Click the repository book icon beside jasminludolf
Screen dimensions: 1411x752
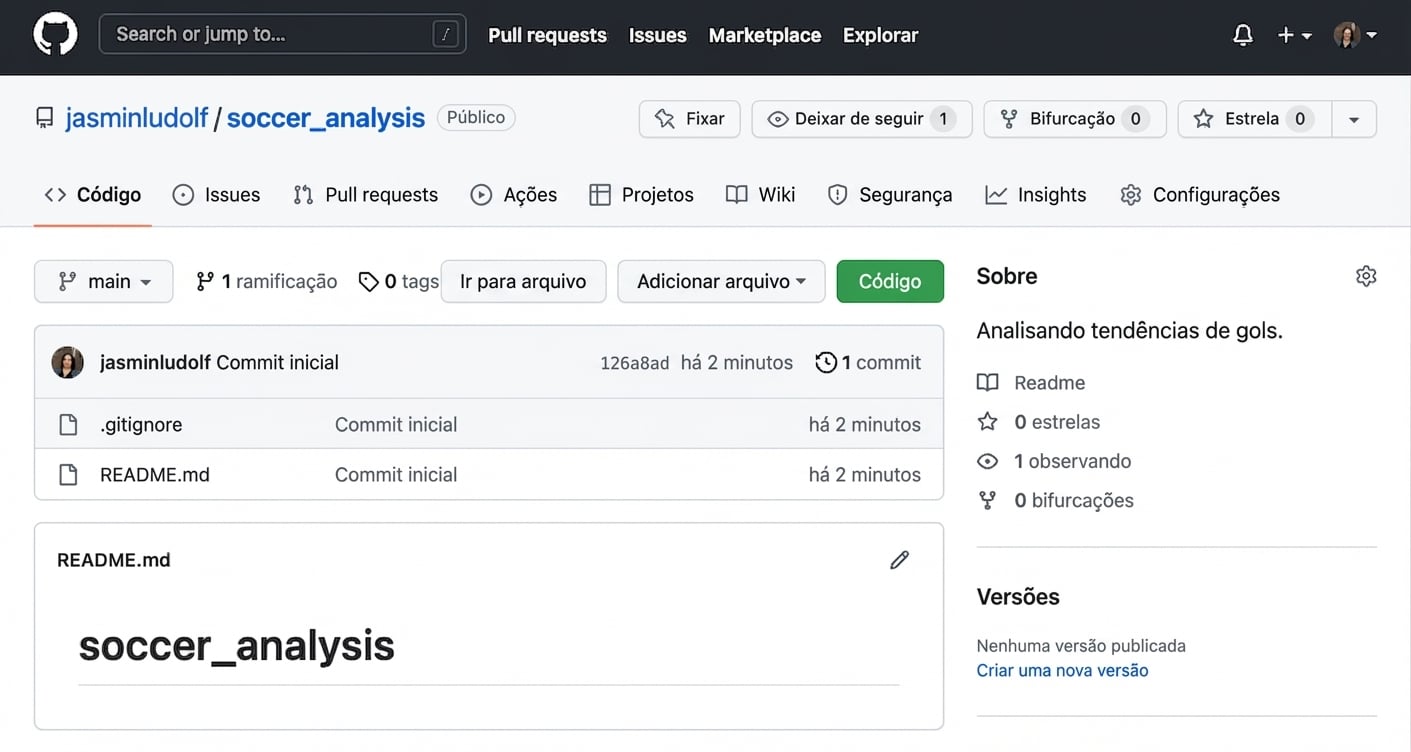click(45, 119)
